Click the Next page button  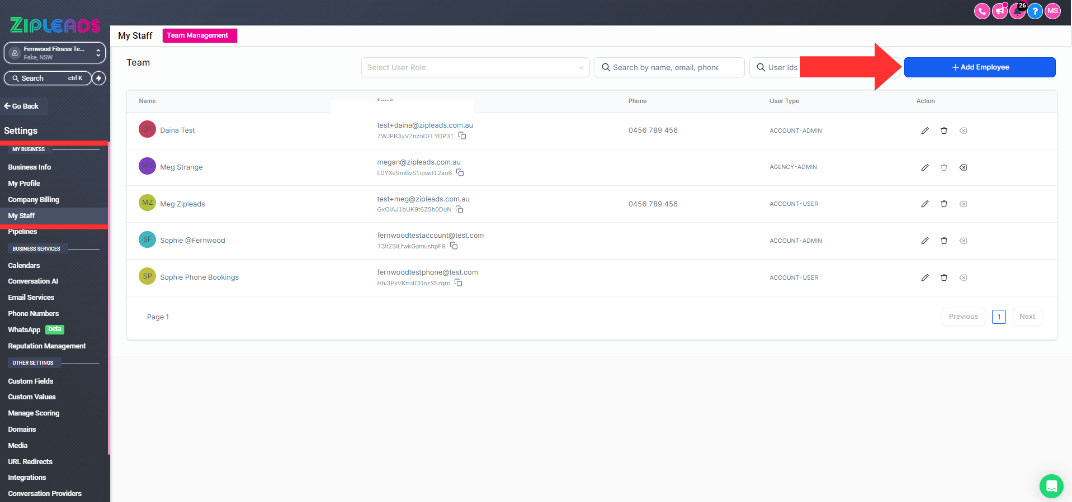click(x=1027, y=317)
